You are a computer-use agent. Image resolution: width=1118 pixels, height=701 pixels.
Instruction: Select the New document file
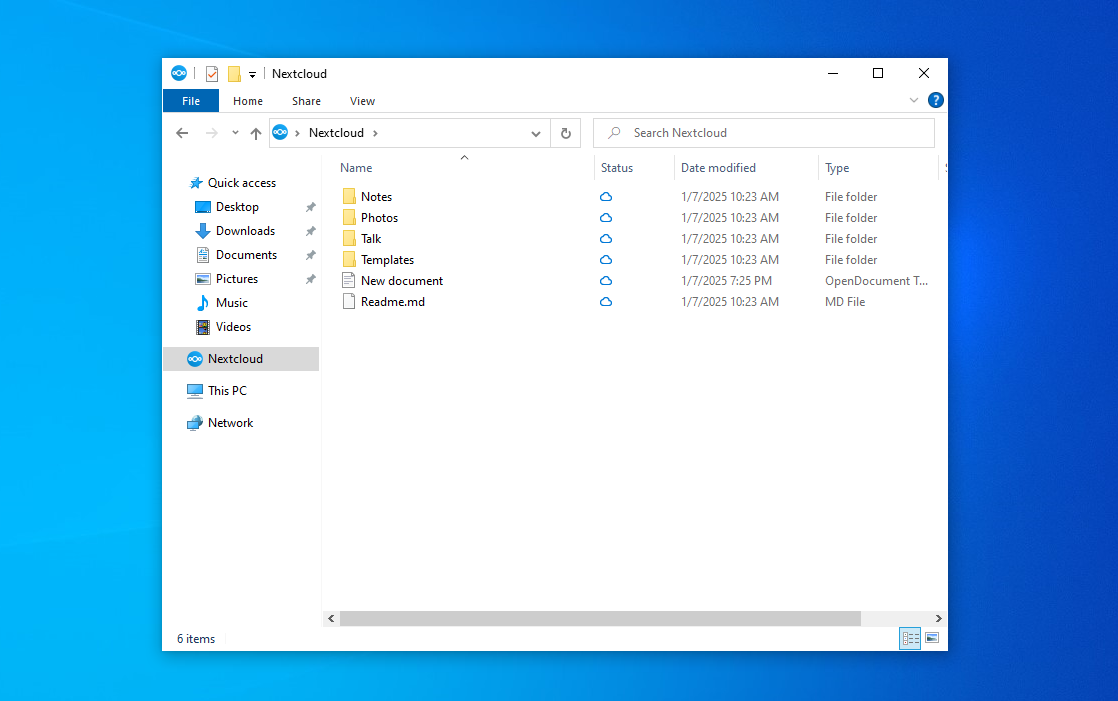(401, 281)
